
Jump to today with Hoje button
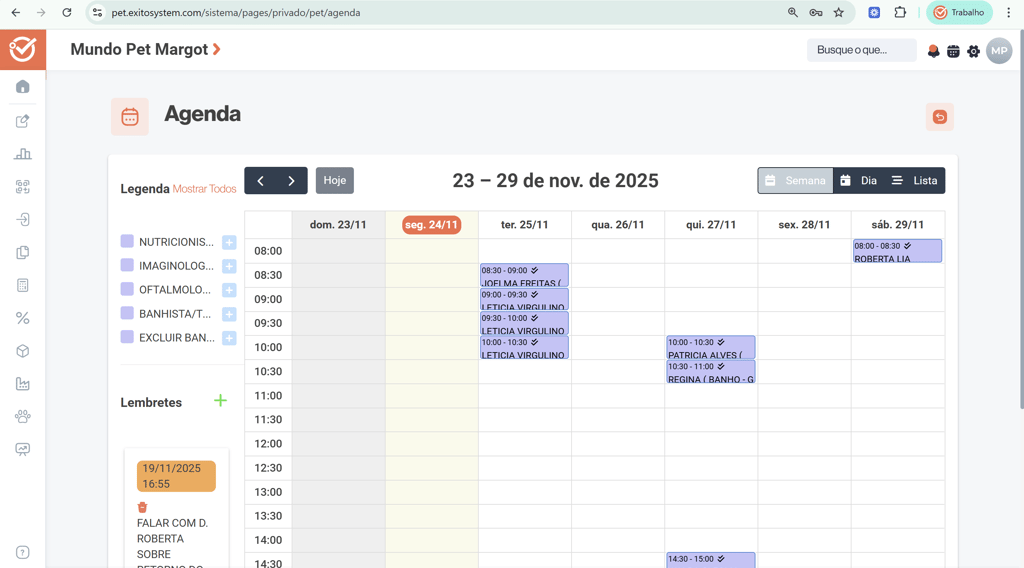(x=335, y=180)
